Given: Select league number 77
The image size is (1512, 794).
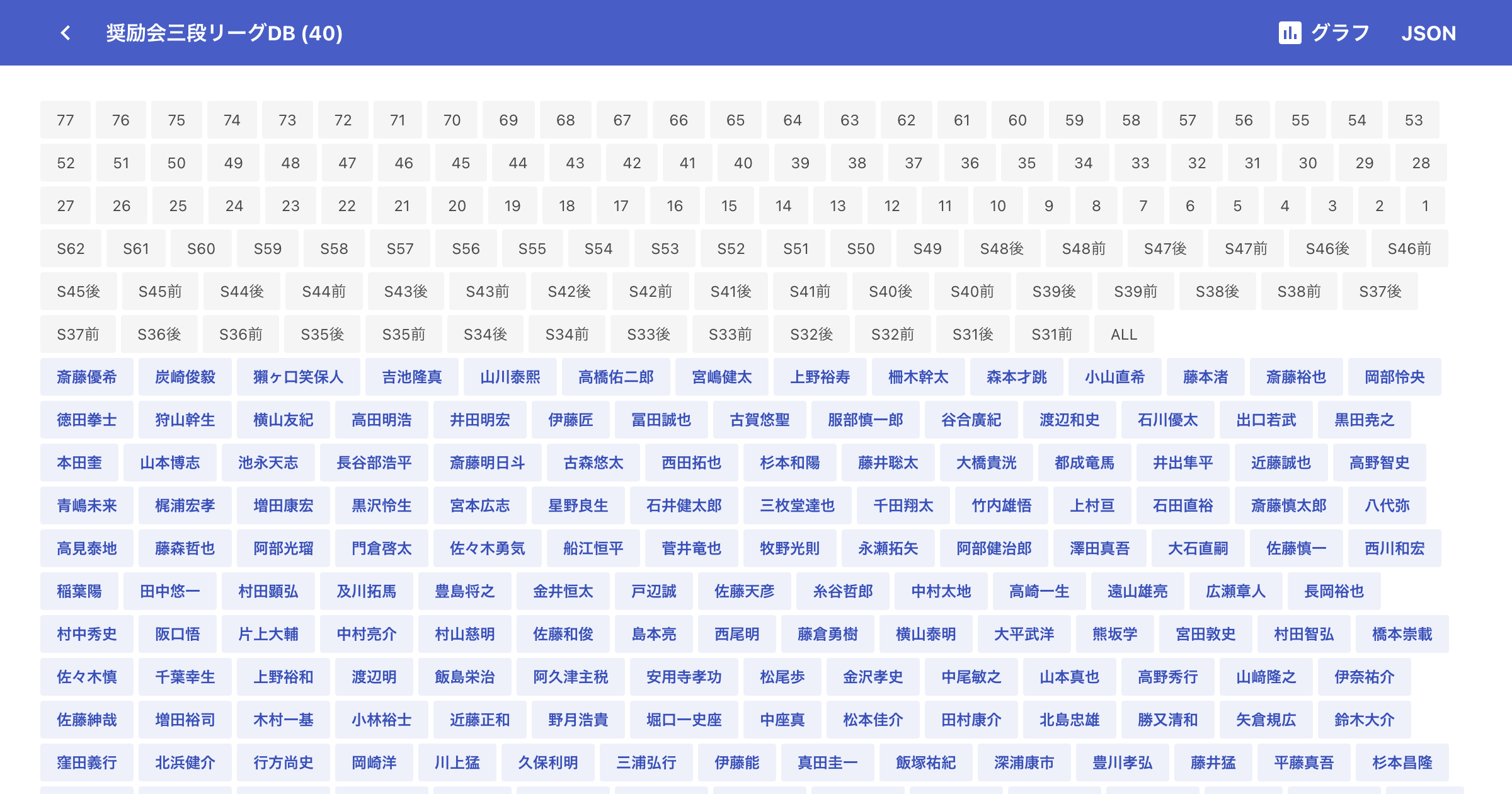Looking at the screenshot, I should point(66,120).
